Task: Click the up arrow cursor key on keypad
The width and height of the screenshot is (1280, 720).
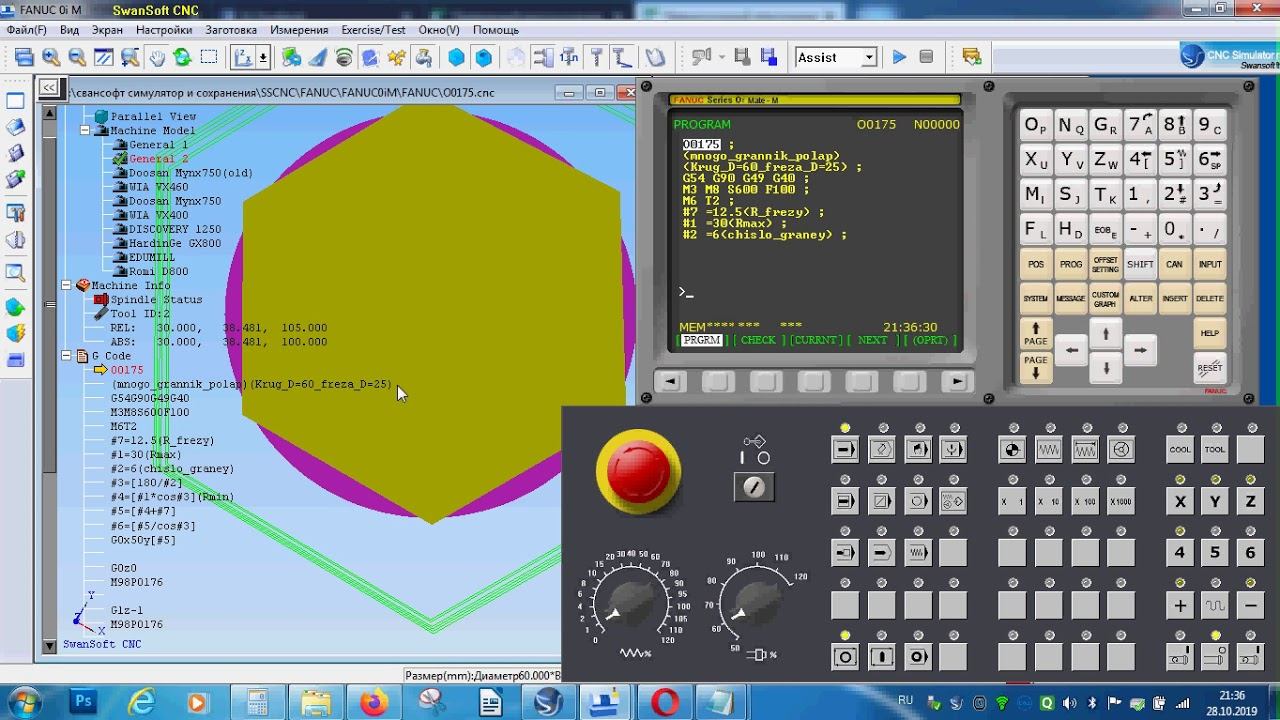Action: [x=1105, y=333]
